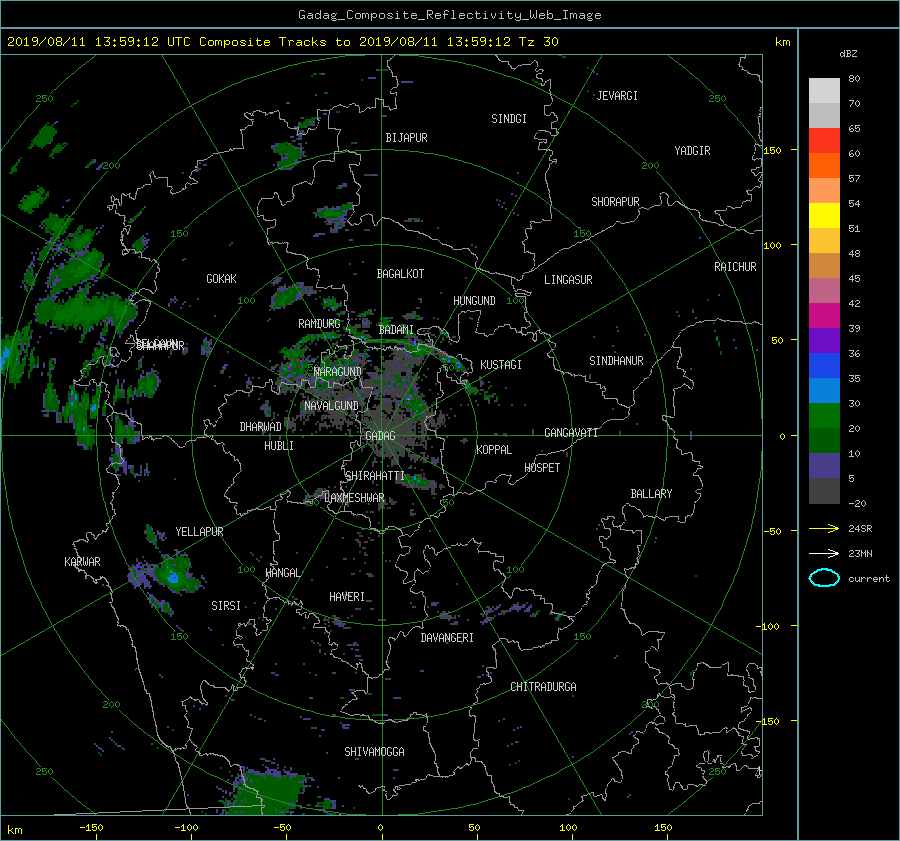This screenshot has width=900, height=841.
Task: Click the NARAGUND city label
Action: click(x=338, y=372)
